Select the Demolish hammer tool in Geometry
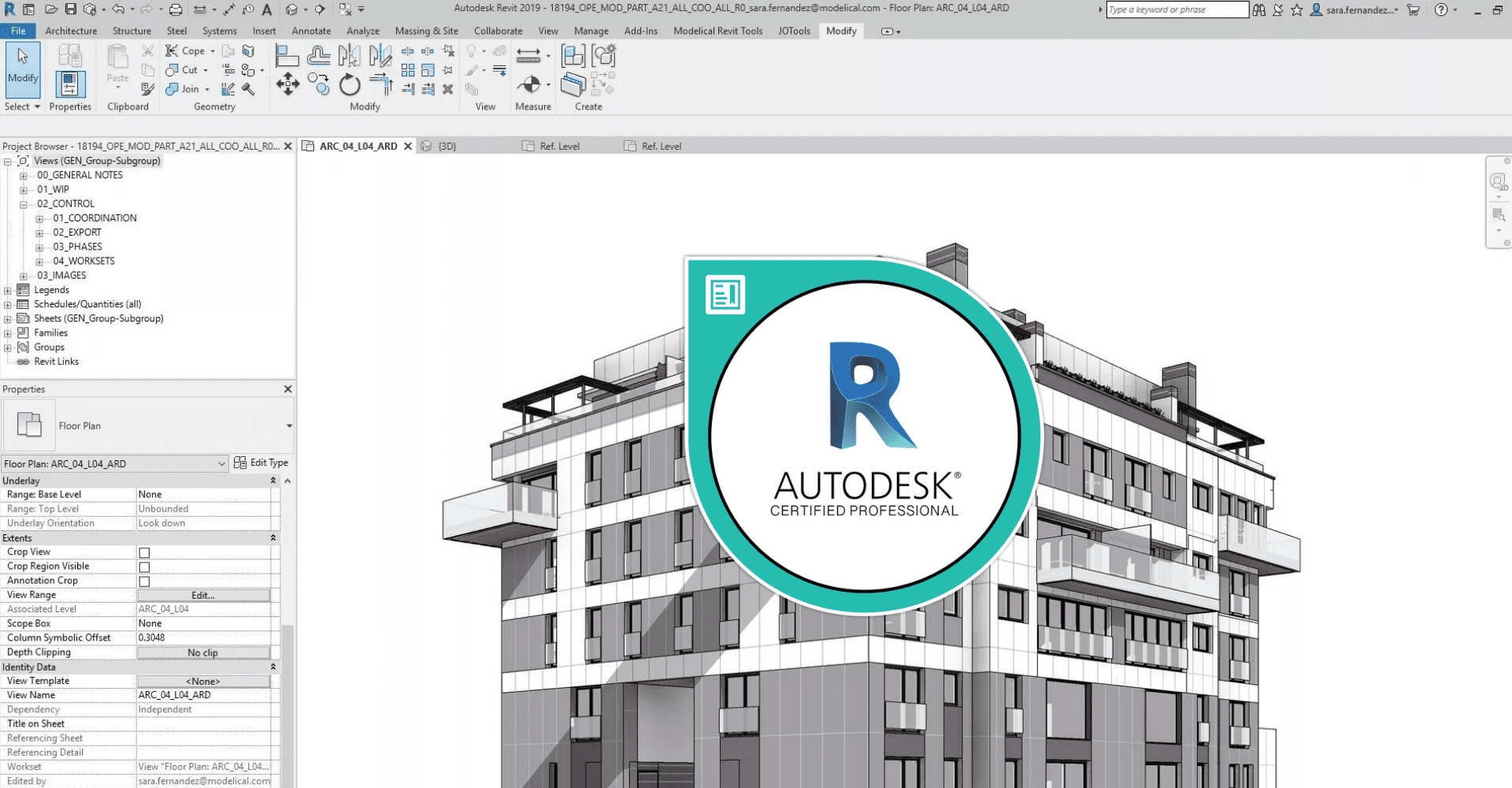The width and height of the screenshot is (1512, 788). 248,89
